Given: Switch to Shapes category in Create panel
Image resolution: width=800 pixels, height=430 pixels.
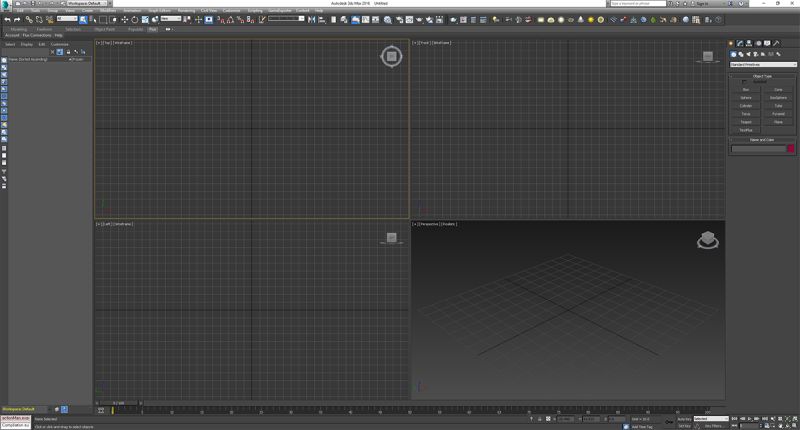Looking at the screenshot, I should pos(741,54).
